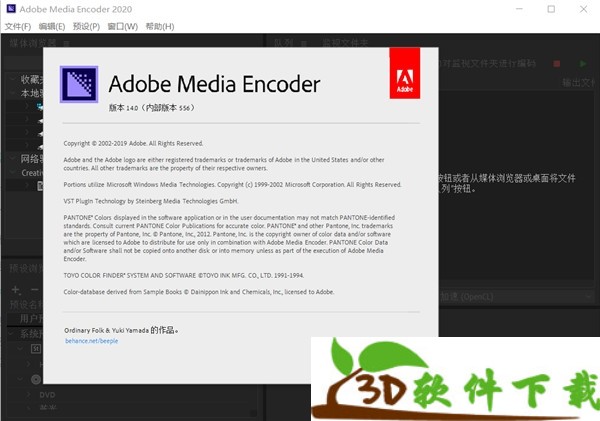Switch to the 监视文件夹 tab
This screenshot has height=421, width=600.
point(344,43)
